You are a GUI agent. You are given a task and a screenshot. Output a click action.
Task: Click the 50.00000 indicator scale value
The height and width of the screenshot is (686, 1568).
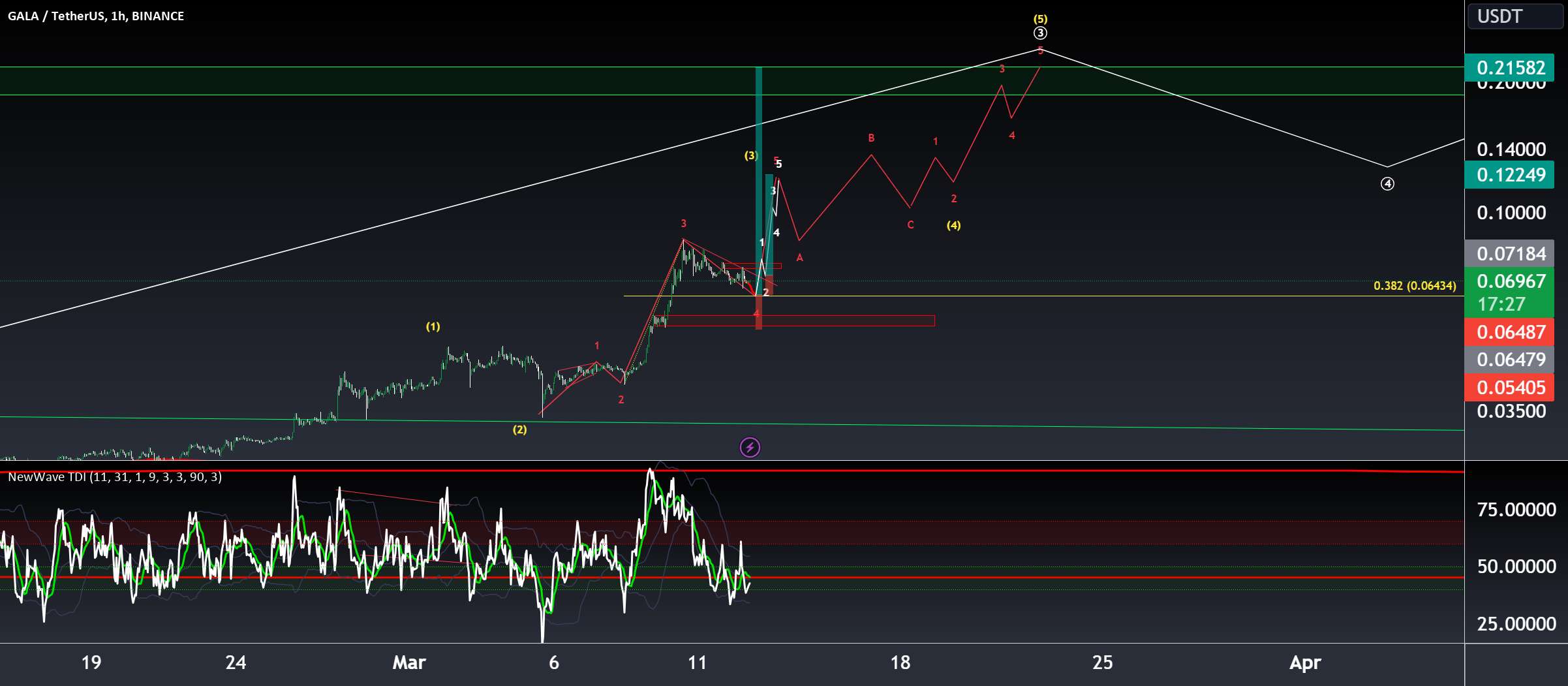coord(1516,567)
